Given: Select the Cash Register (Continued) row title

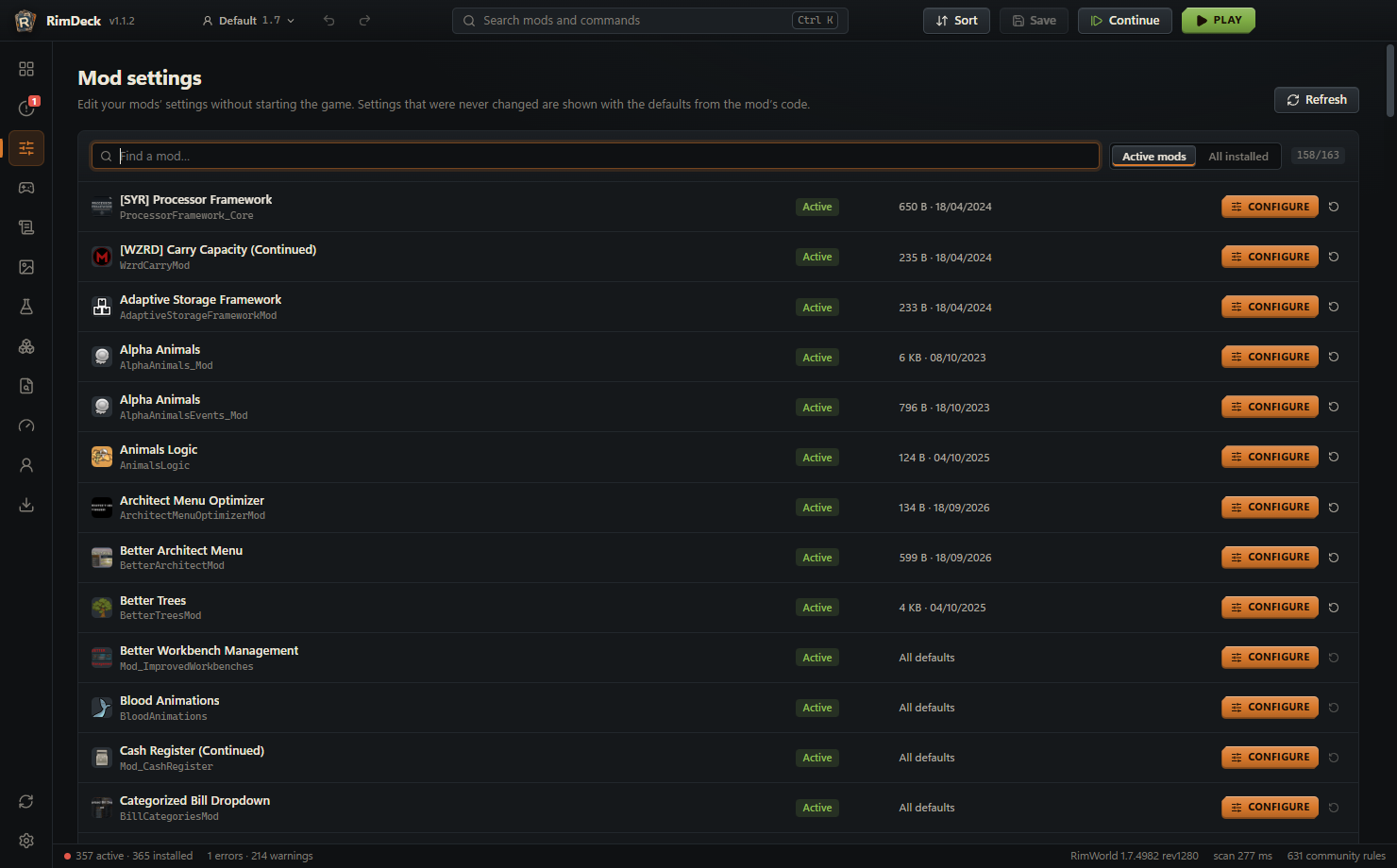Looking at the screenshot, I should (x=192, y=751).
